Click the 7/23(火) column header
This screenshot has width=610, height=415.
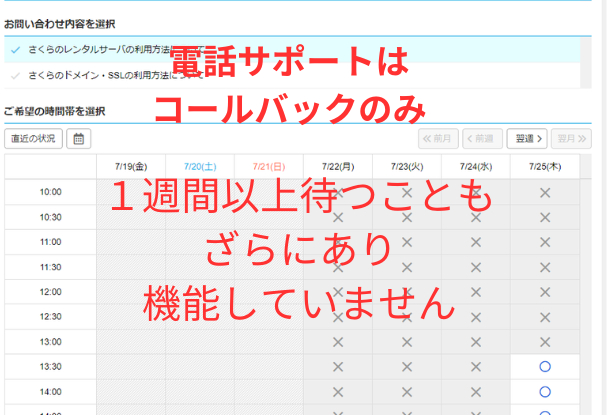tap(407, 166)
